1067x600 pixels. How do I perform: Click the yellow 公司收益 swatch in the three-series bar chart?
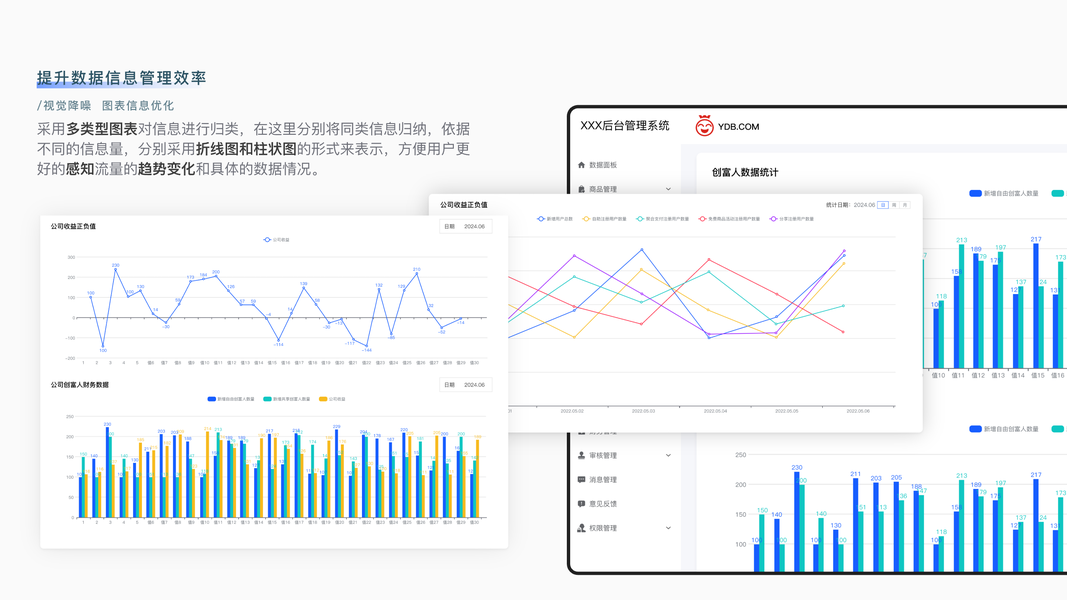point(323,399)
